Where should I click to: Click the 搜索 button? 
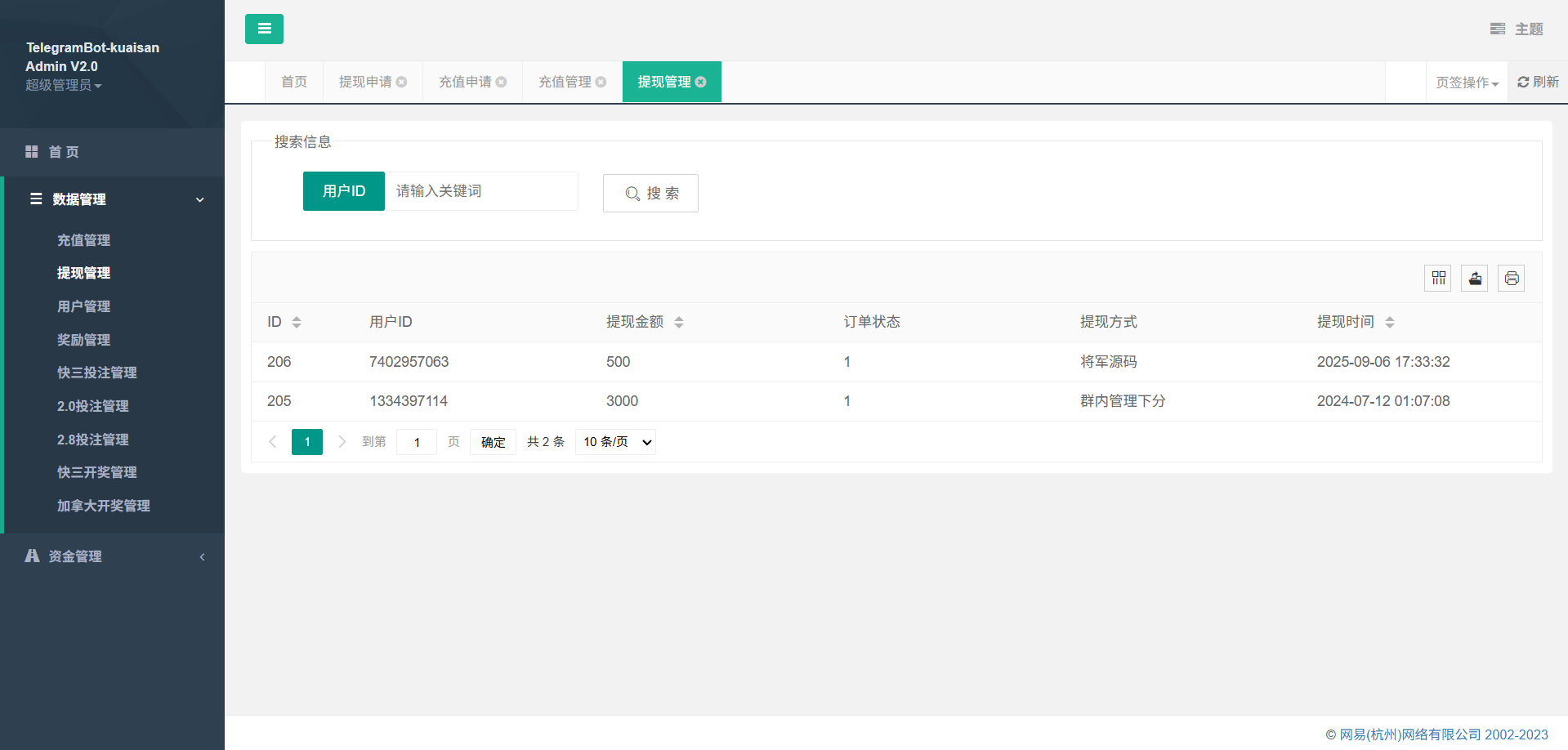(650, 194)
